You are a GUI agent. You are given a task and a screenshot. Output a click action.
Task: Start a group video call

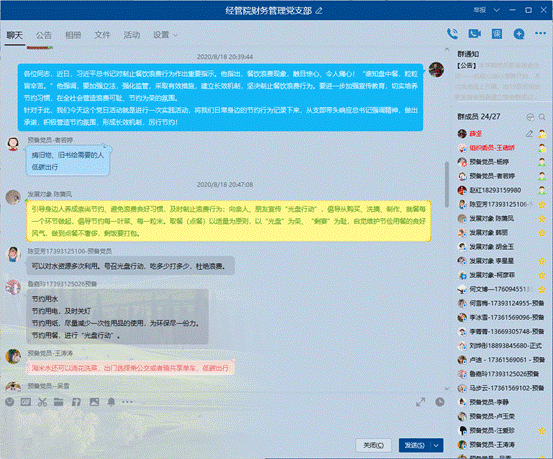[475, 34]
